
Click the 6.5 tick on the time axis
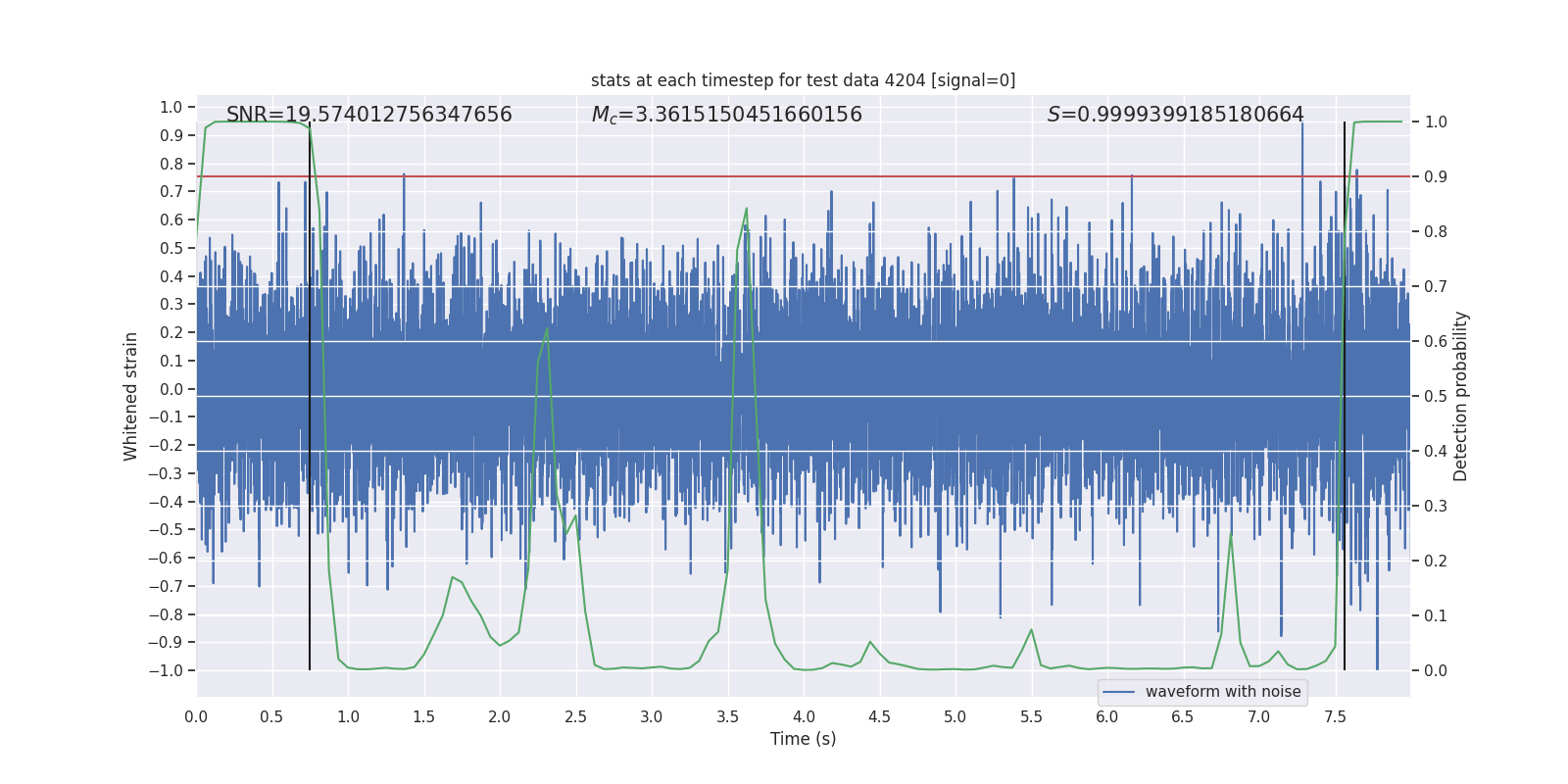coord(1183,716)
